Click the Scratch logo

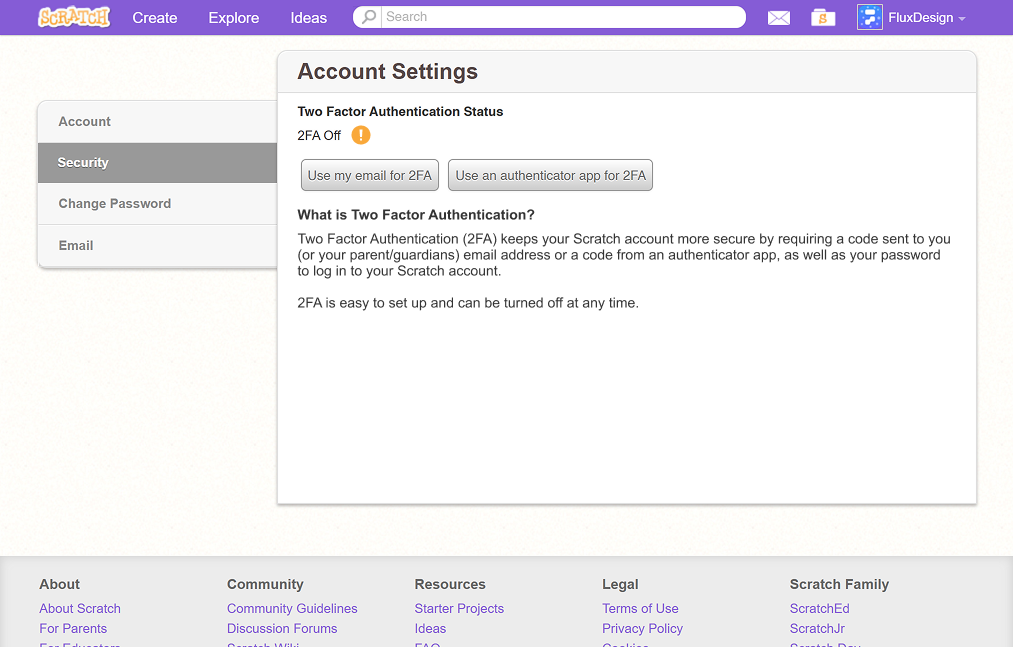(74, 17)
